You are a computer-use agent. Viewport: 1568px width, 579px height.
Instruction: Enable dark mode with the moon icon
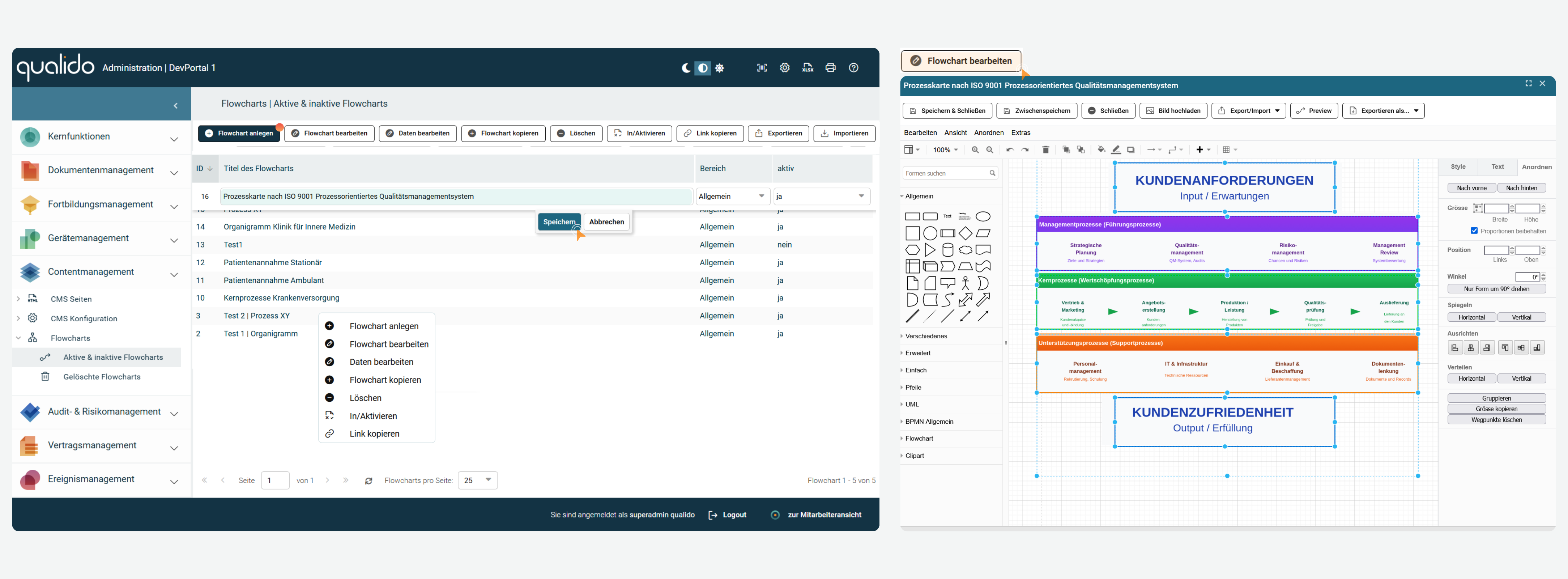tap(687, 68)
